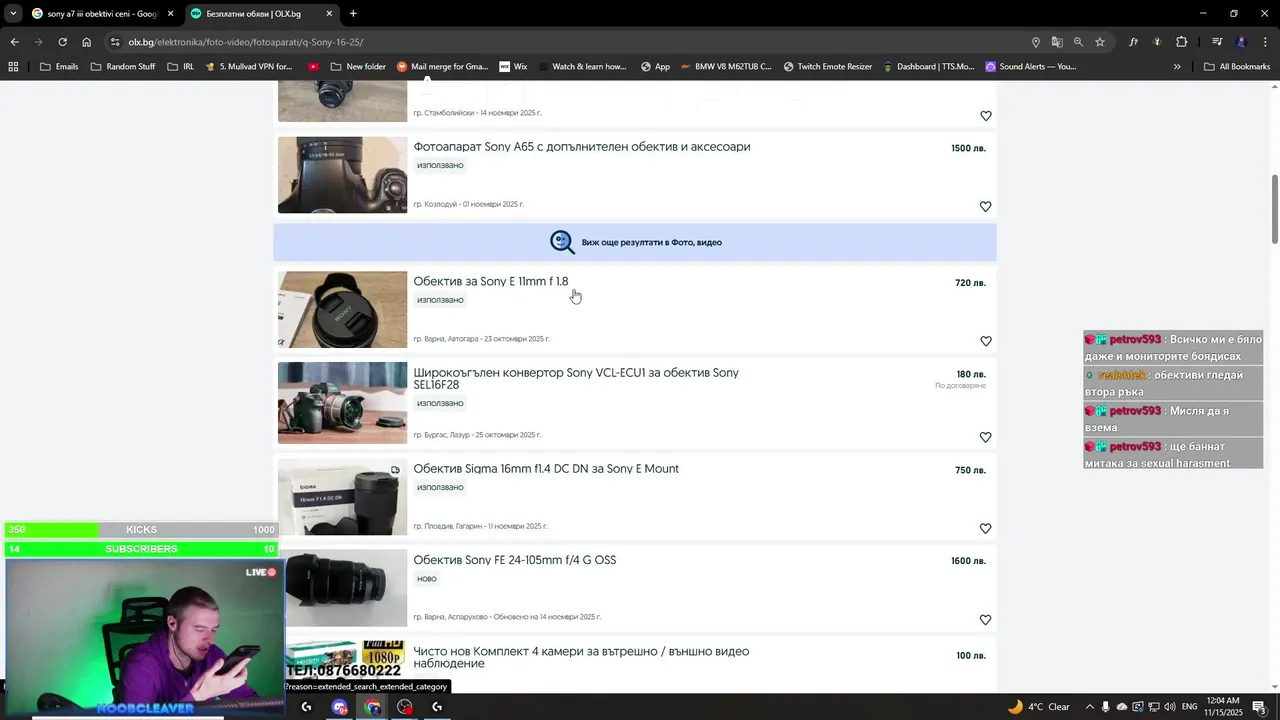Favorite the Sony FE 24-105mm listing
This screenshot has height=720, width=1280.
pos(985,620)
